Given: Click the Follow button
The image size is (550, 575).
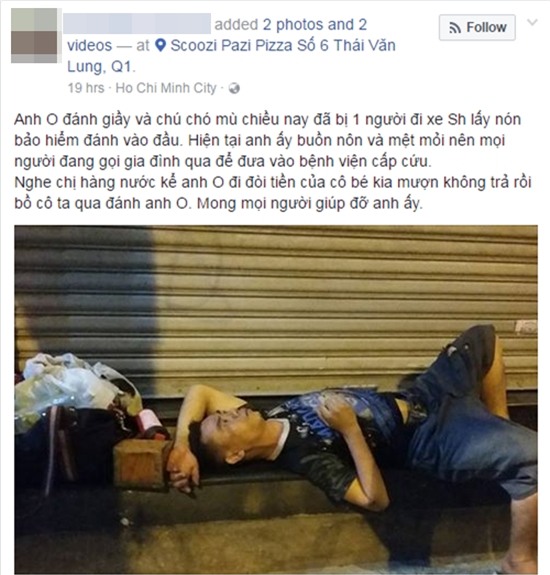Looking at the screenshot, I should 477,28.
